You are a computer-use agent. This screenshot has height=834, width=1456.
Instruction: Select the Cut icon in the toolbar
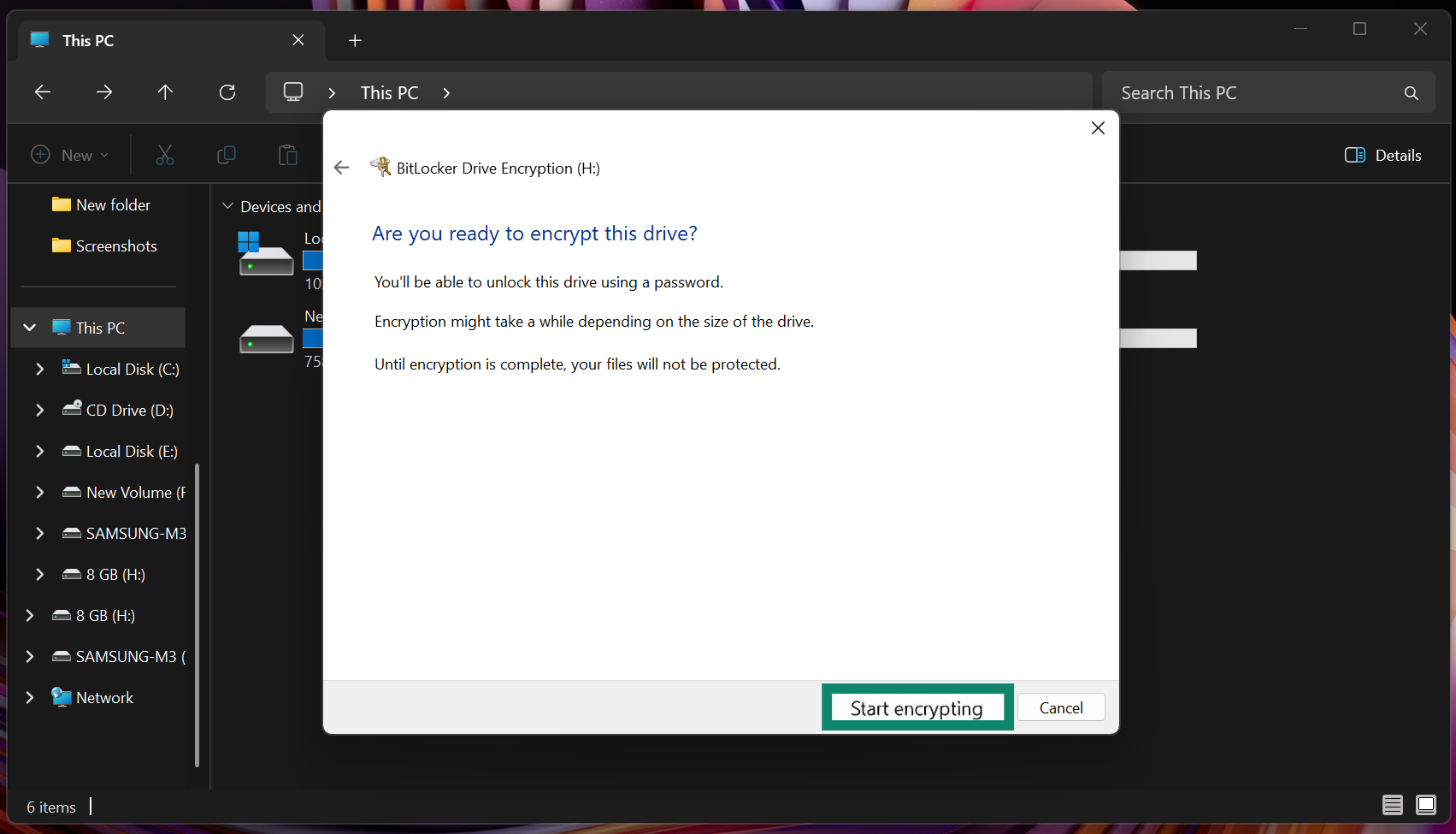(164, 155)
